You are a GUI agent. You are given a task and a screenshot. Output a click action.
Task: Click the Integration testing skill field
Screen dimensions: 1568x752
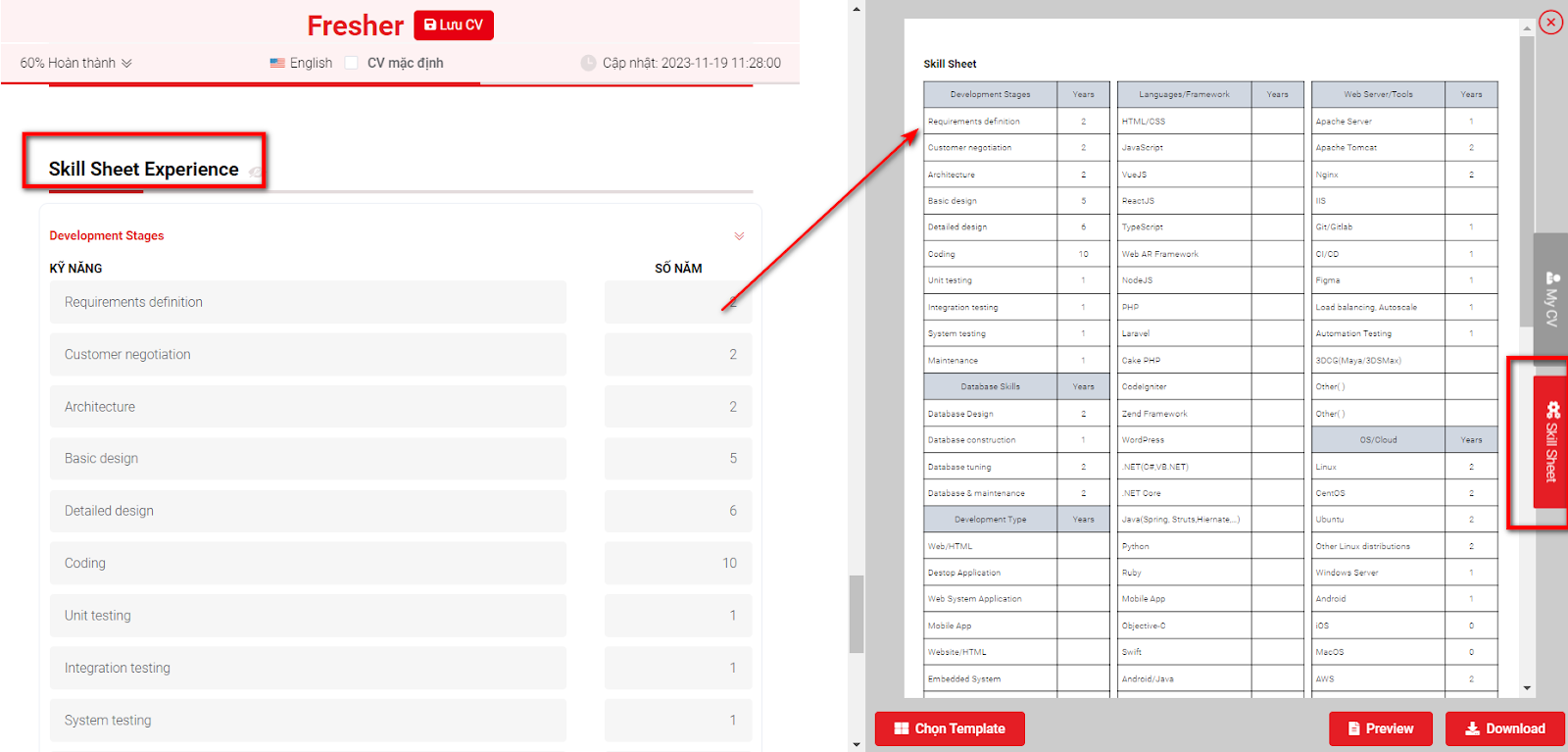[308, 668]
